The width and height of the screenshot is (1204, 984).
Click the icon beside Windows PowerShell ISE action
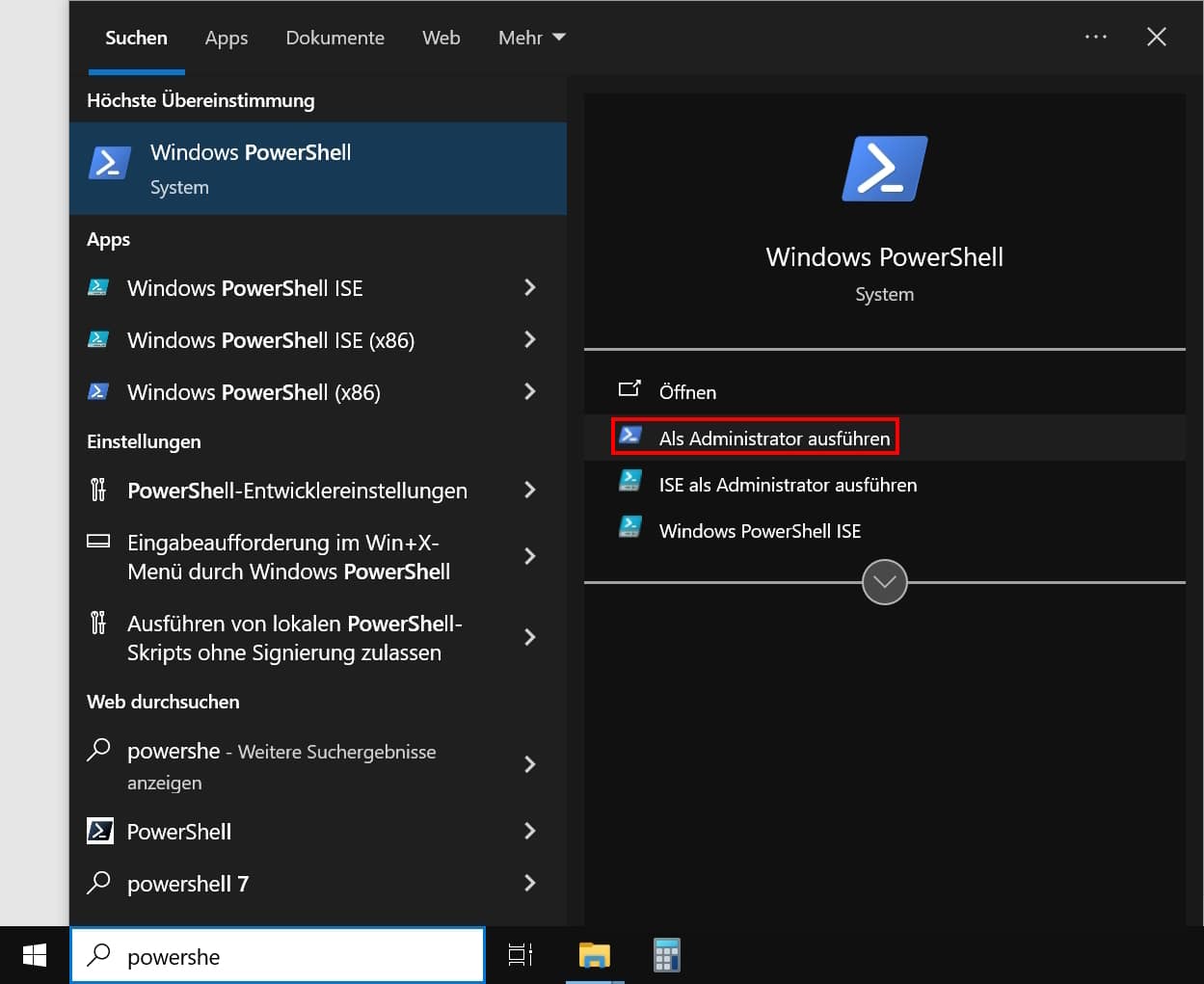[x=630, y=528]
